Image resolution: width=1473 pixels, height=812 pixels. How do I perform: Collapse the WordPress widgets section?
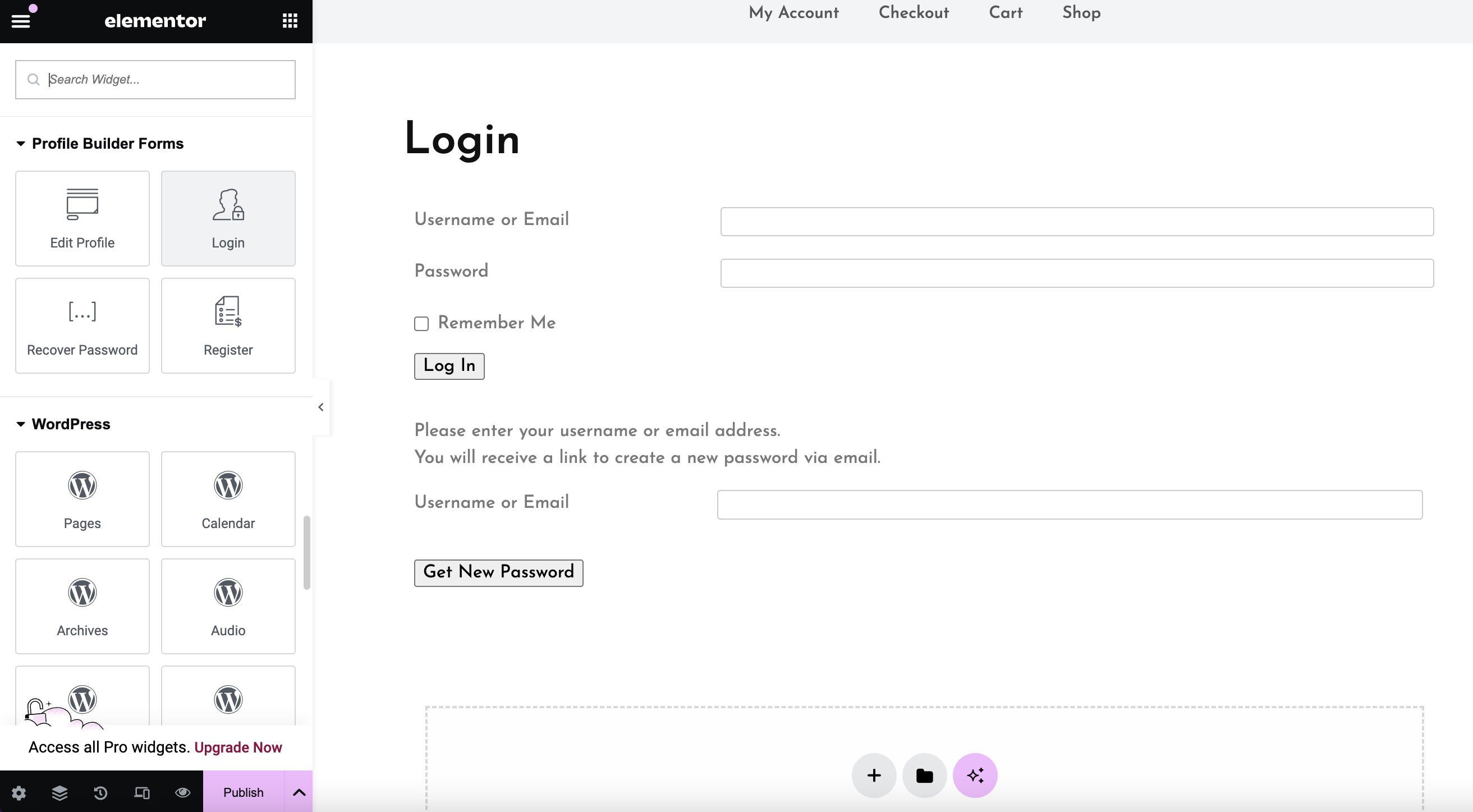click(63, 424)
